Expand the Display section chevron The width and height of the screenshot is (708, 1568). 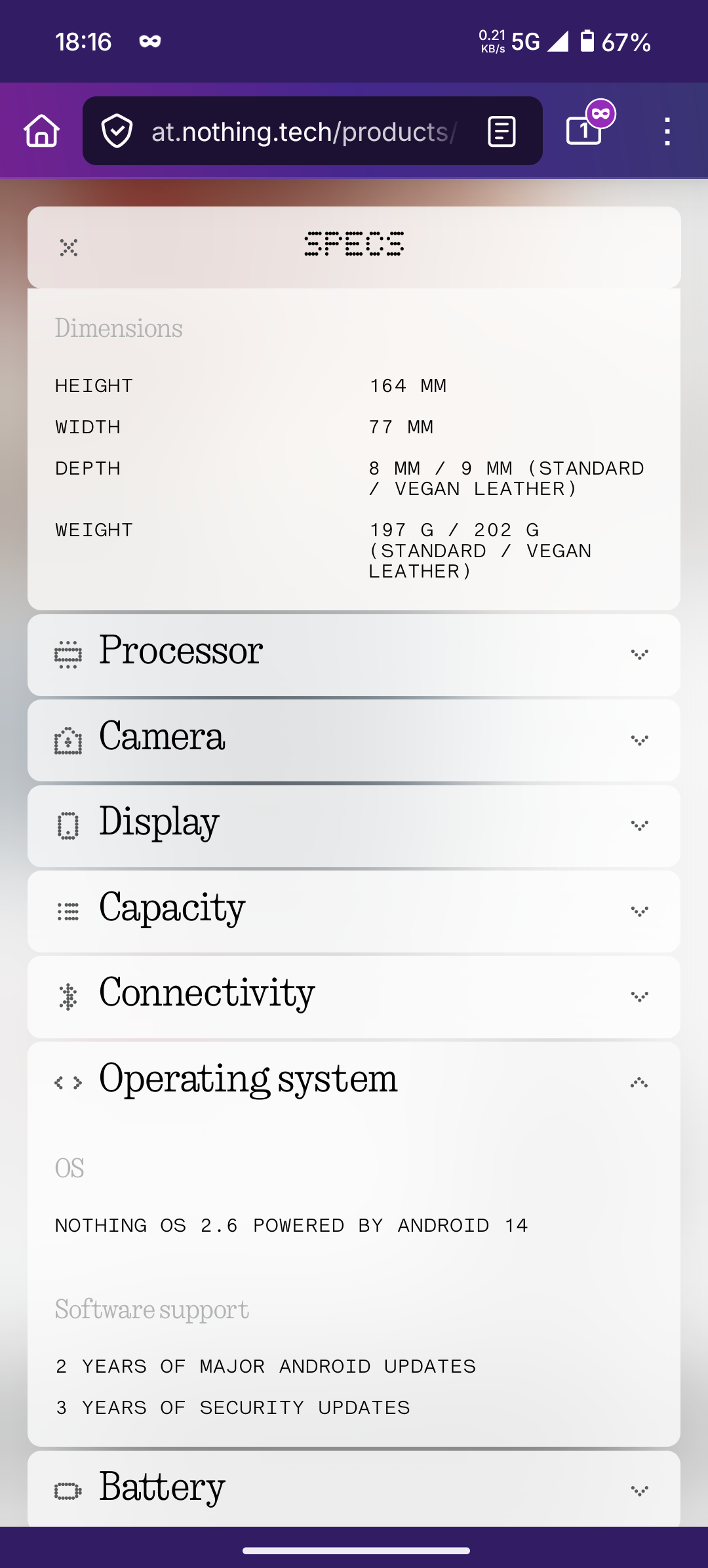pos(639,825)
